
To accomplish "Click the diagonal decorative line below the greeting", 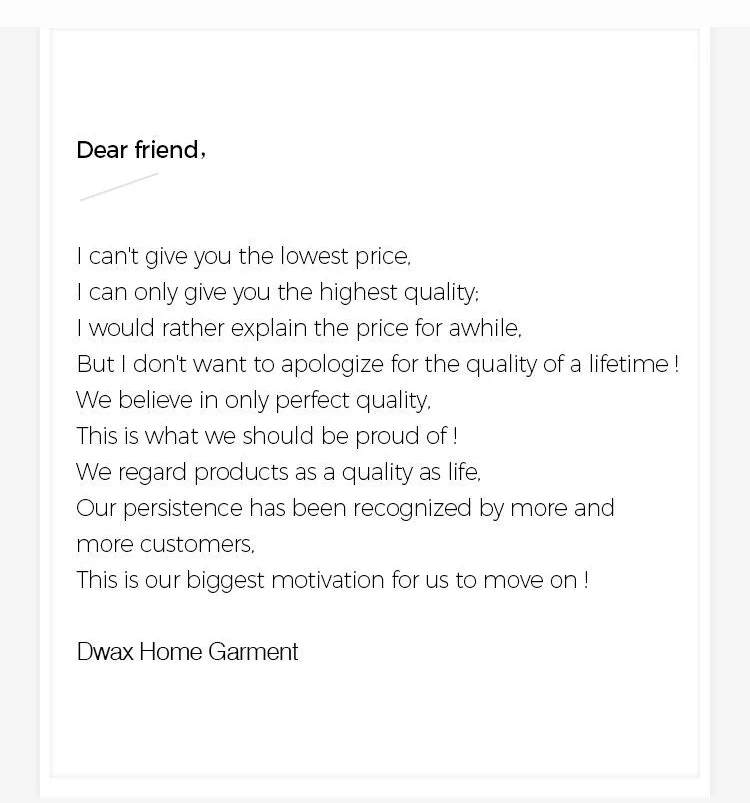I will click(x=119, y=187).
